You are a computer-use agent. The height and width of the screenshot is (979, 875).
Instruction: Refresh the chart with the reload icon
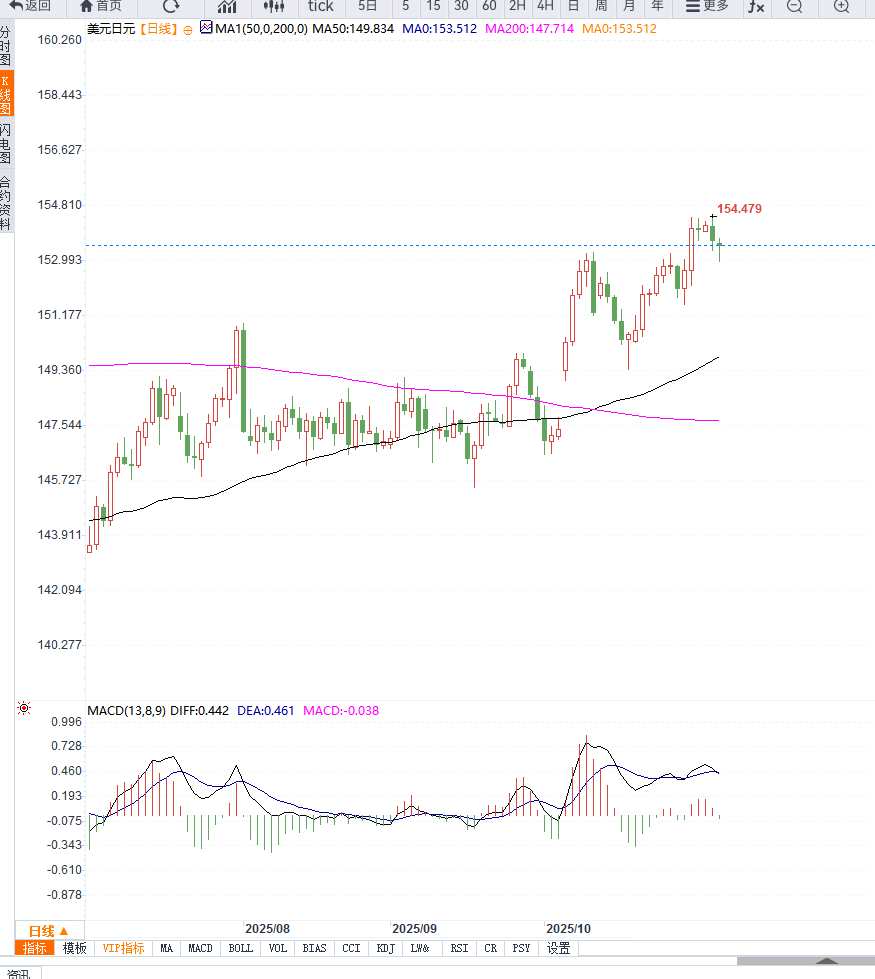[x=171, y=6]
